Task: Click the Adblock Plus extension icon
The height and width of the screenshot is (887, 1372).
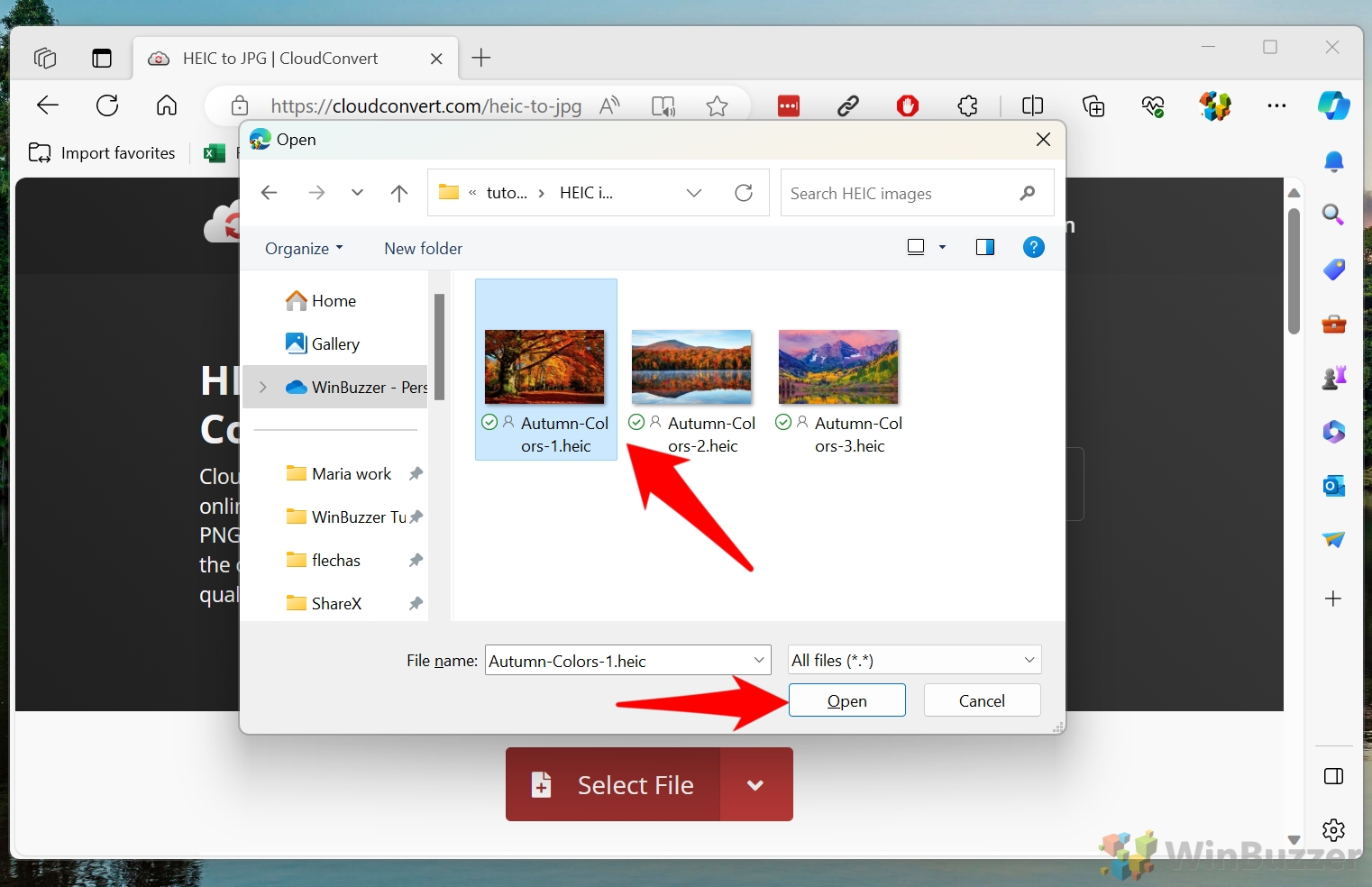Action: (x=907, y=105)
